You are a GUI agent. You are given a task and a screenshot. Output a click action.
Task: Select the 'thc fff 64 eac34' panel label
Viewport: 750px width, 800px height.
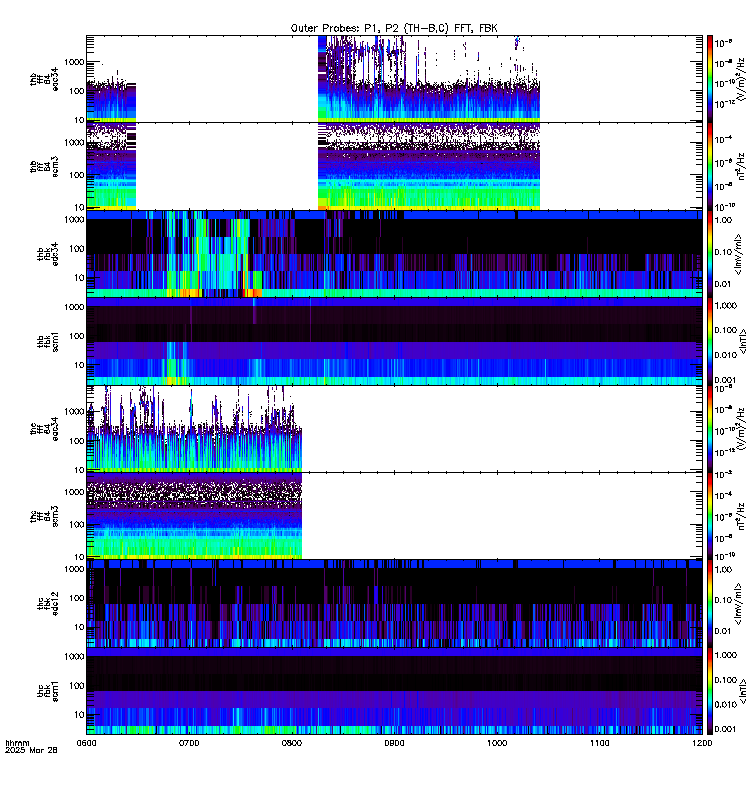click(x=44, y=429)
